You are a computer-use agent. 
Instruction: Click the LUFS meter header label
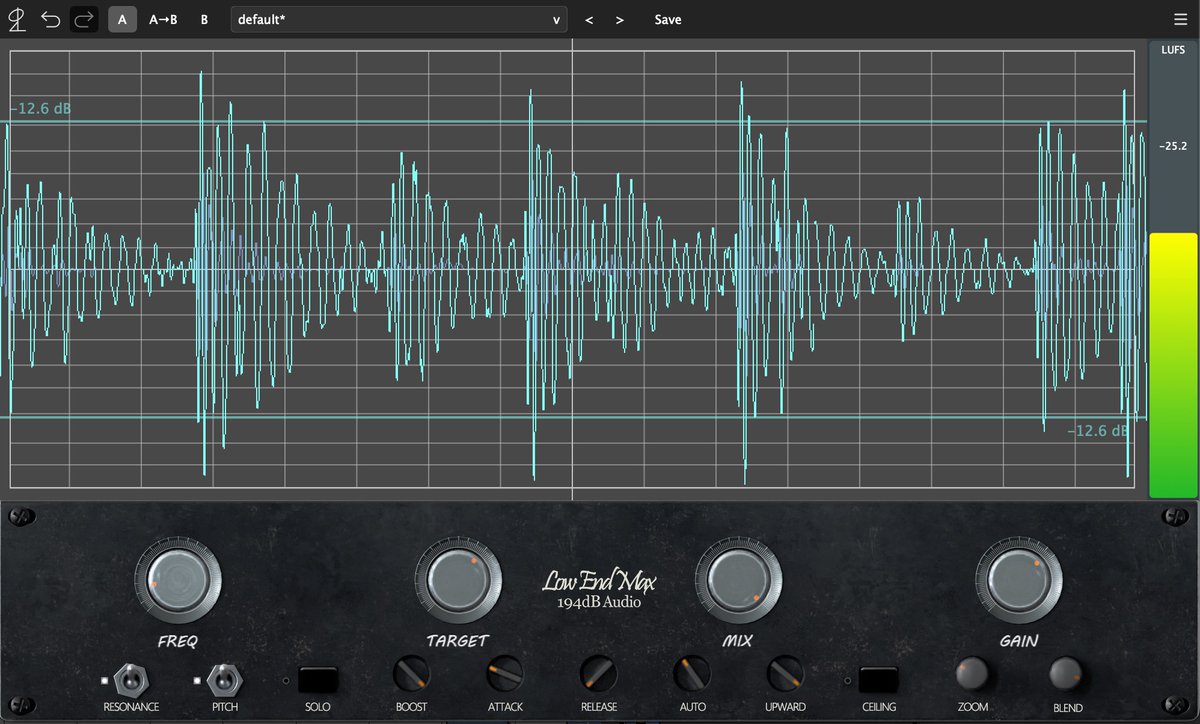tap(1173, 48)
